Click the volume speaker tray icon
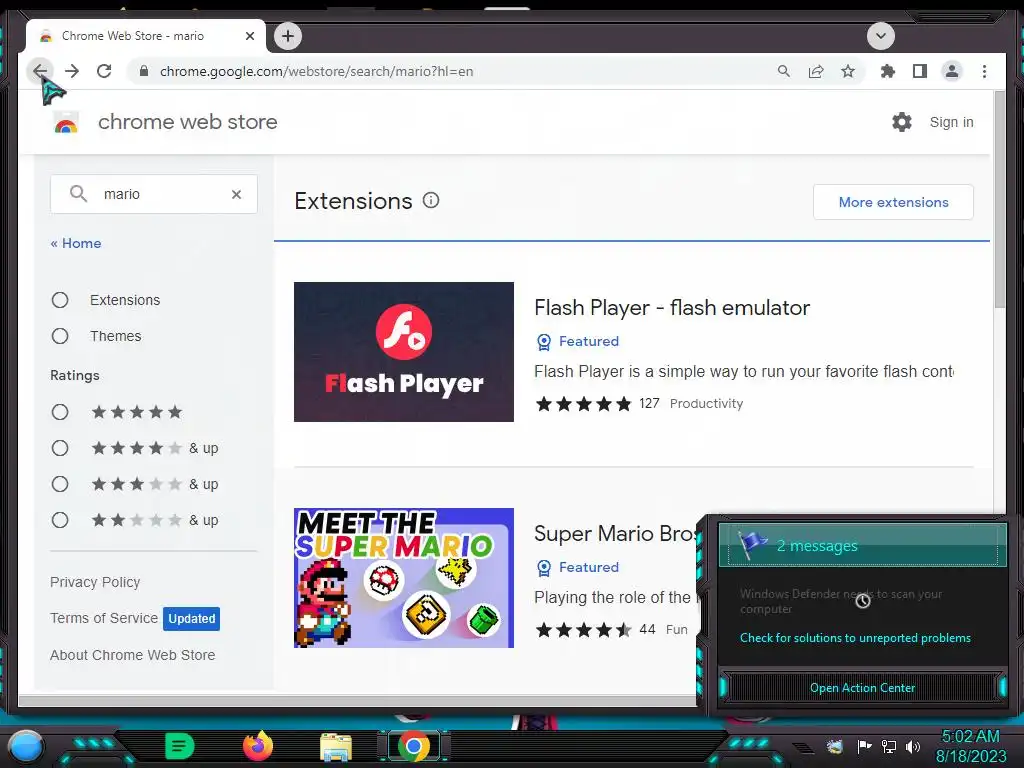Viewport: 1024px width, 768px height. [913, 746]
